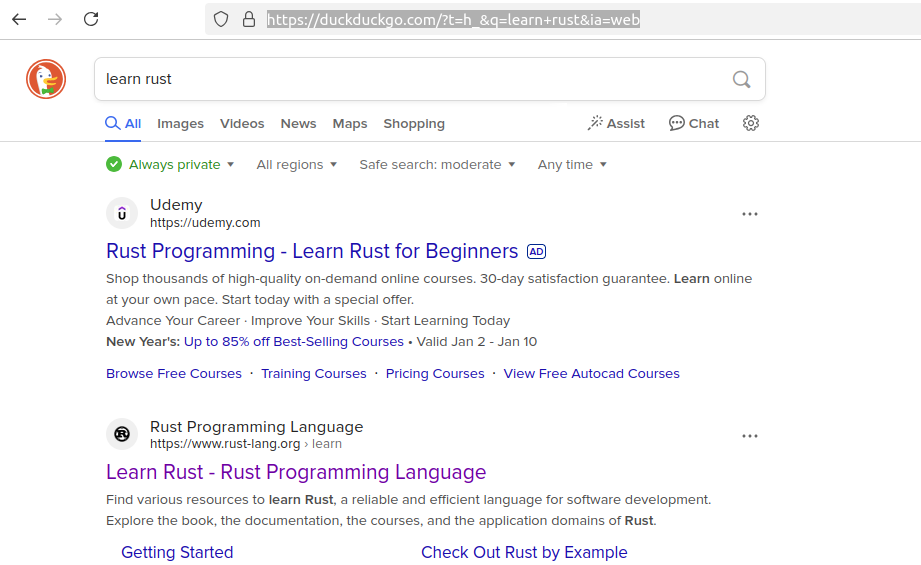Click 'Valid Jan 2 - Jan 10' text
The image size is (921, 565).
[476, 342]
